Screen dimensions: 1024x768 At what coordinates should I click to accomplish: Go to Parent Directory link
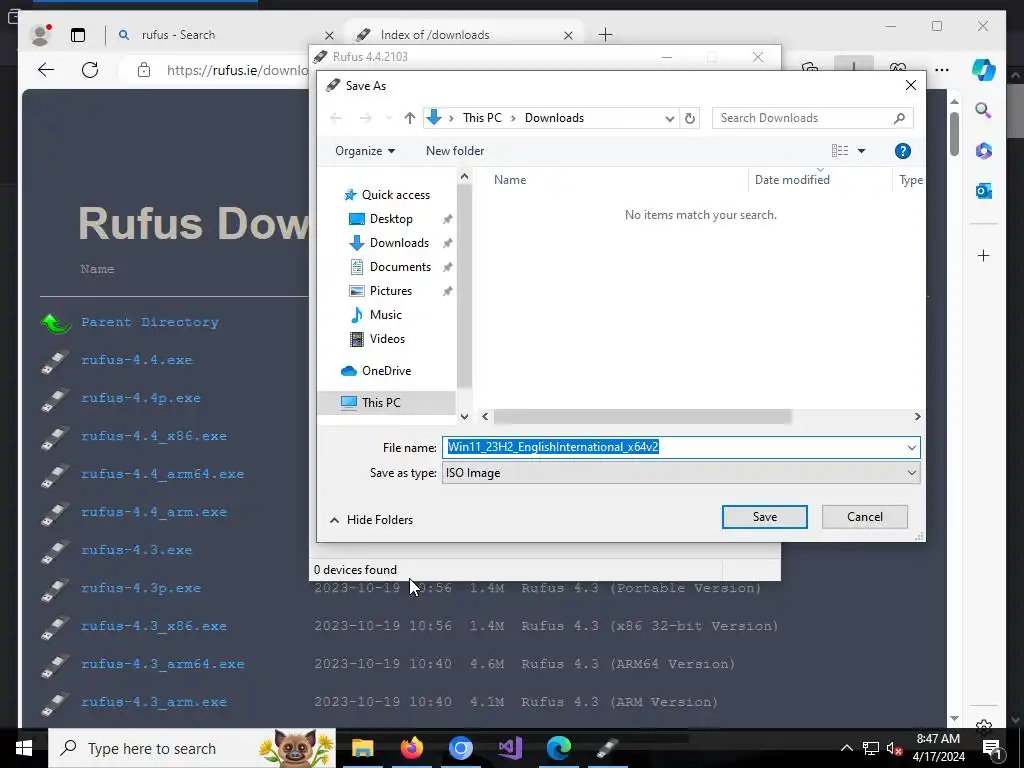(x=150, y=322)
